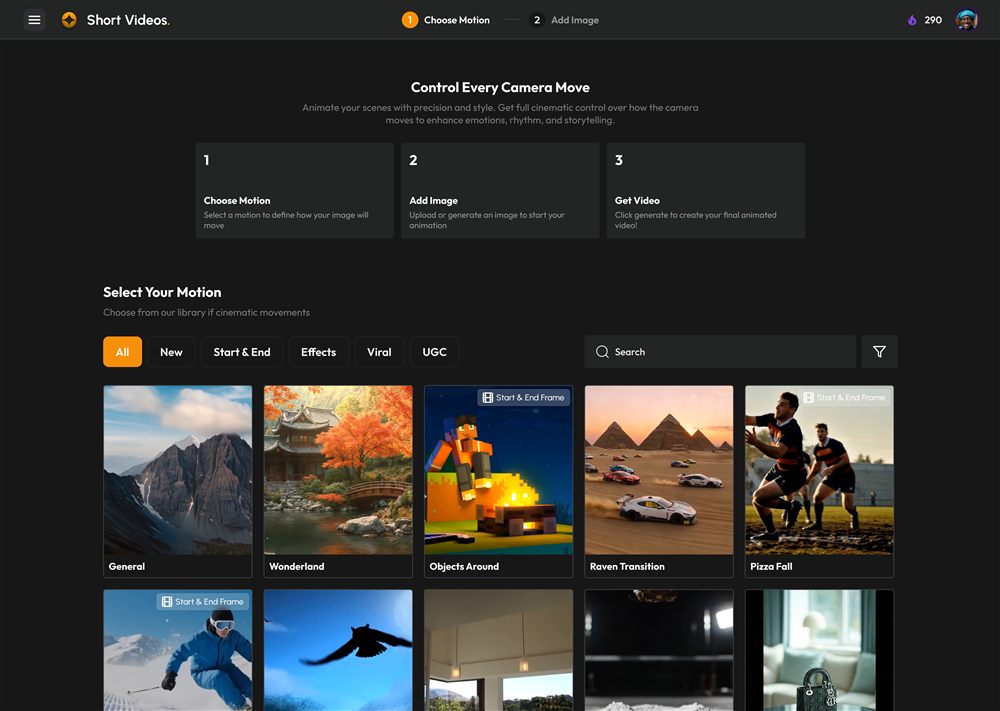
Task: Switch to the Effects tab
Action: coord(318,351)
